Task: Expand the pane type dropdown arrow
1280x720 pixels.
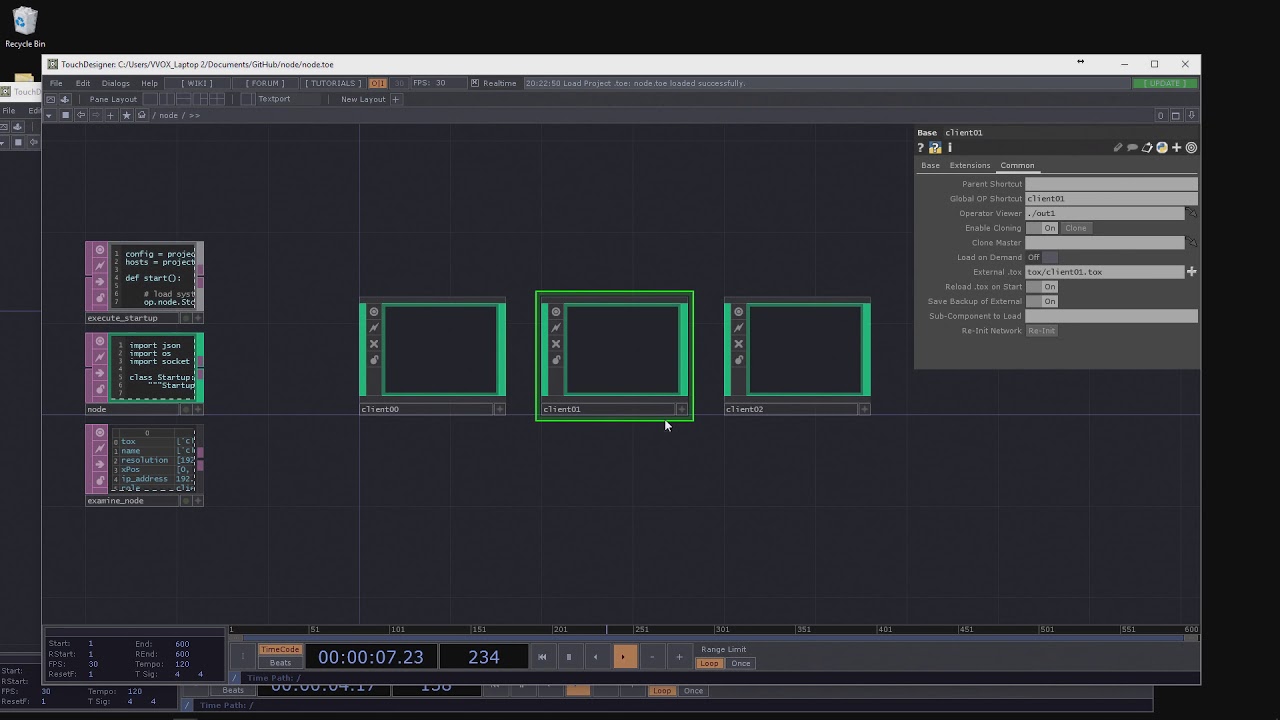Action: 51,115
